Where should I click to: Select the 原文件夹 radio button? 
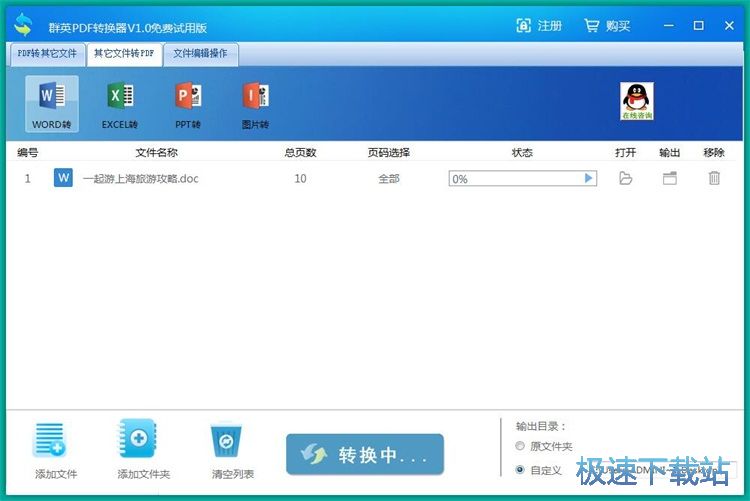tap(520, 446)
